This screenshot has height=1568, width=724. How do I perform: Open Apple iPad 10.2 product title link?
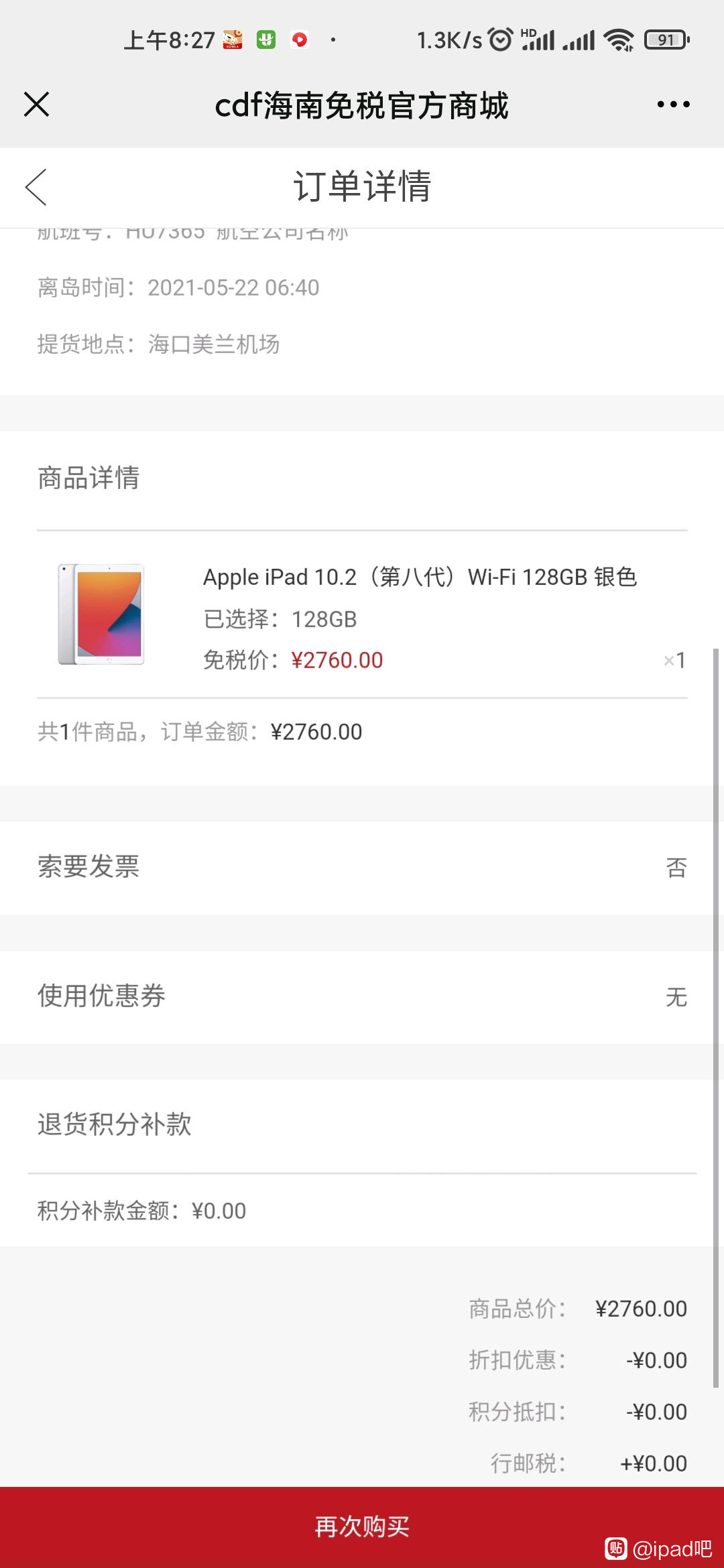[420, 577]
